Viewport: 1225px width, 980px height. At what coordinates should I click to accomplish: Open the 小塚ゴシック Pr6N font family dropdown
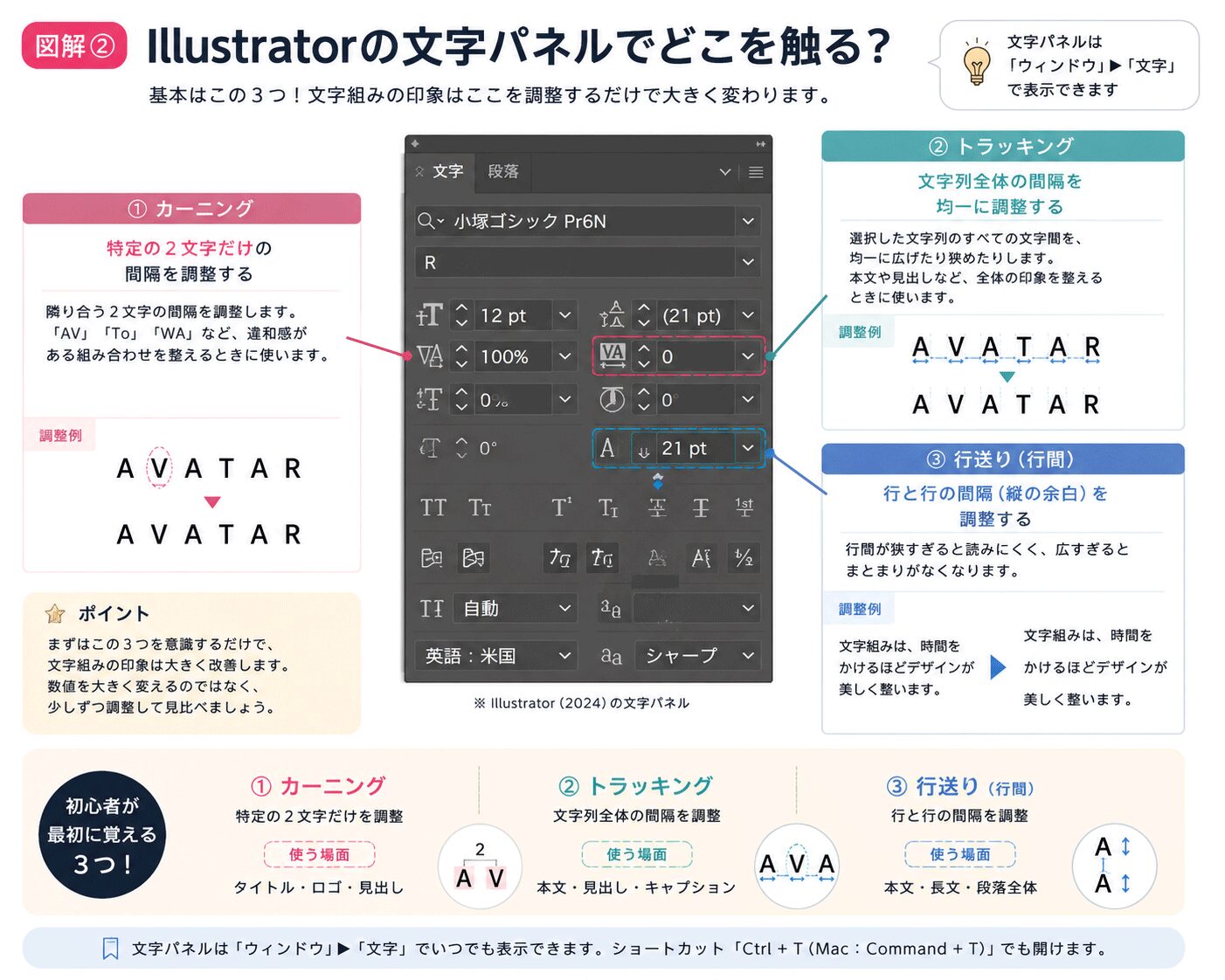[x=748, y=221]
